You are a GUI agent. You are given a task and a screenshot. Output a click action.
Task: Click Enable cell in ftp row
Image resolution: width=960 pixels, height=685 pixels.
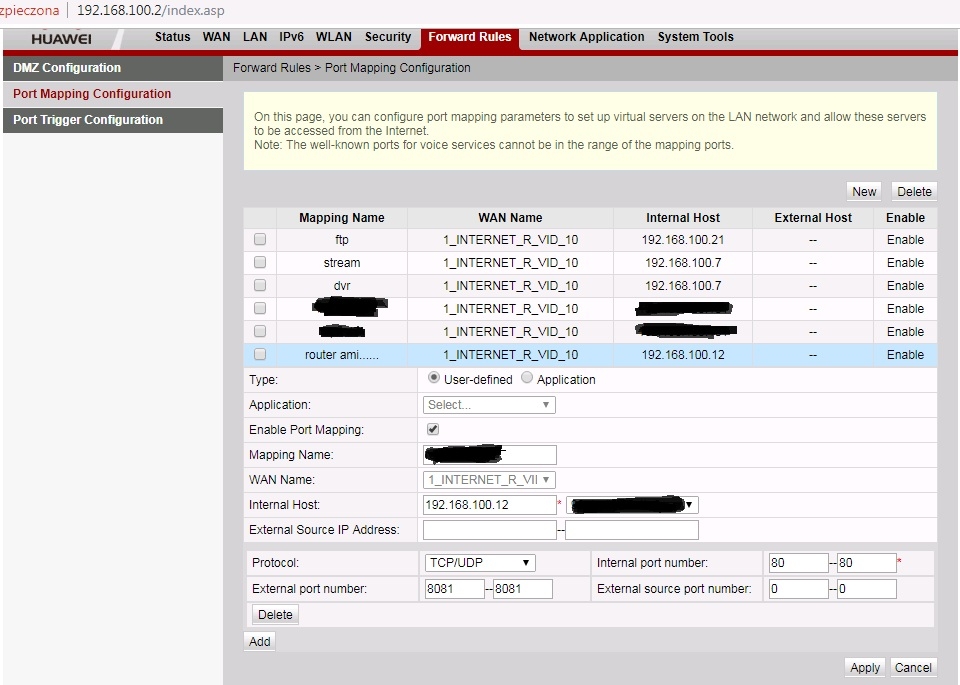[x=905, y=240]
